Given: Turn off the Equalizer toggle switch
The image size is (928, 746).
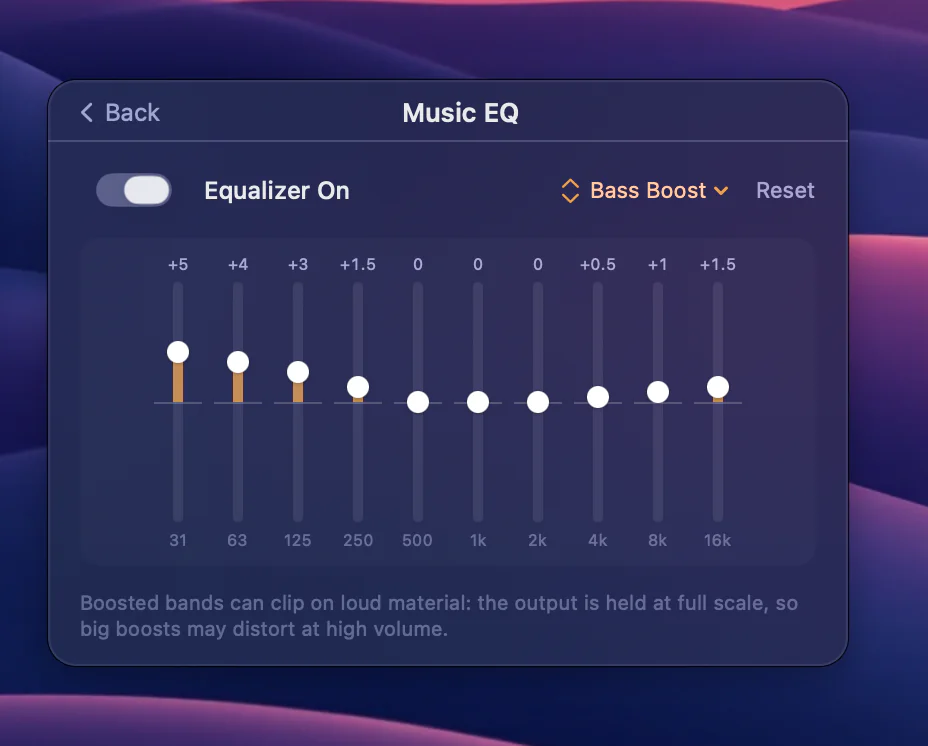Looking at the screenshot, I should click(x=134, y=190).
